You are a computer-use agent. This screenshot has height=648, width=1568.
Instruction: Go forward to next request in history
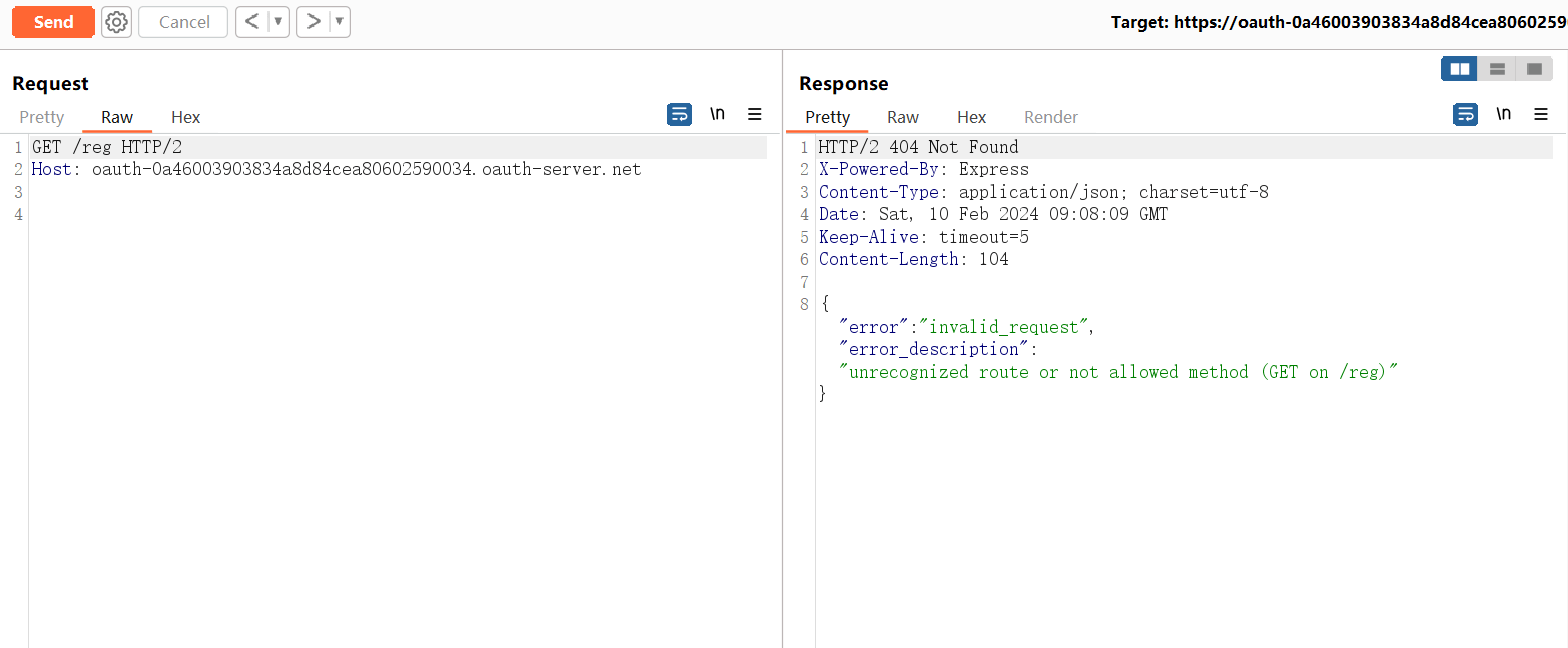313,22
